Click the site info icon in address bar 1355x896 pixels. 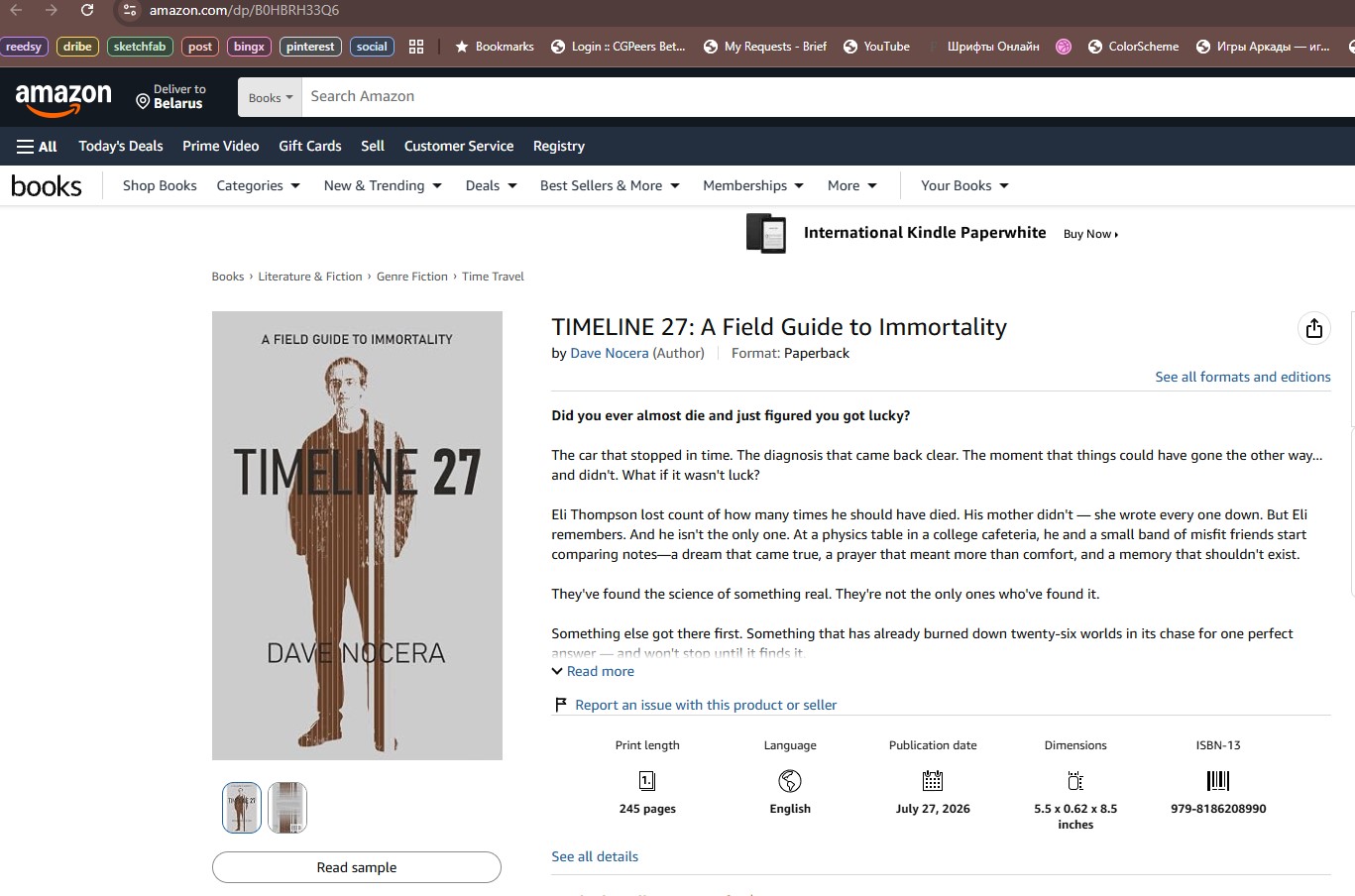(x=130, y=10)
